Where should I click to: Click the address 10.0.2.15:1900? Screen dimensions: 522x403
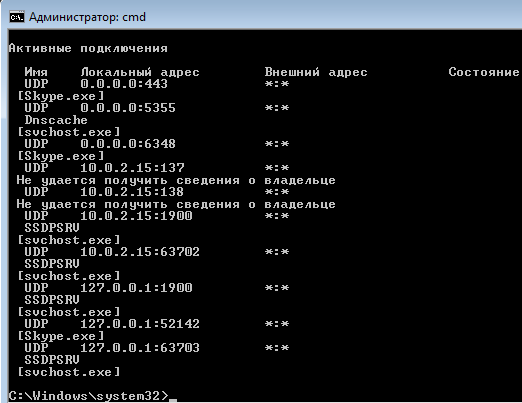[x=136, y=216]
